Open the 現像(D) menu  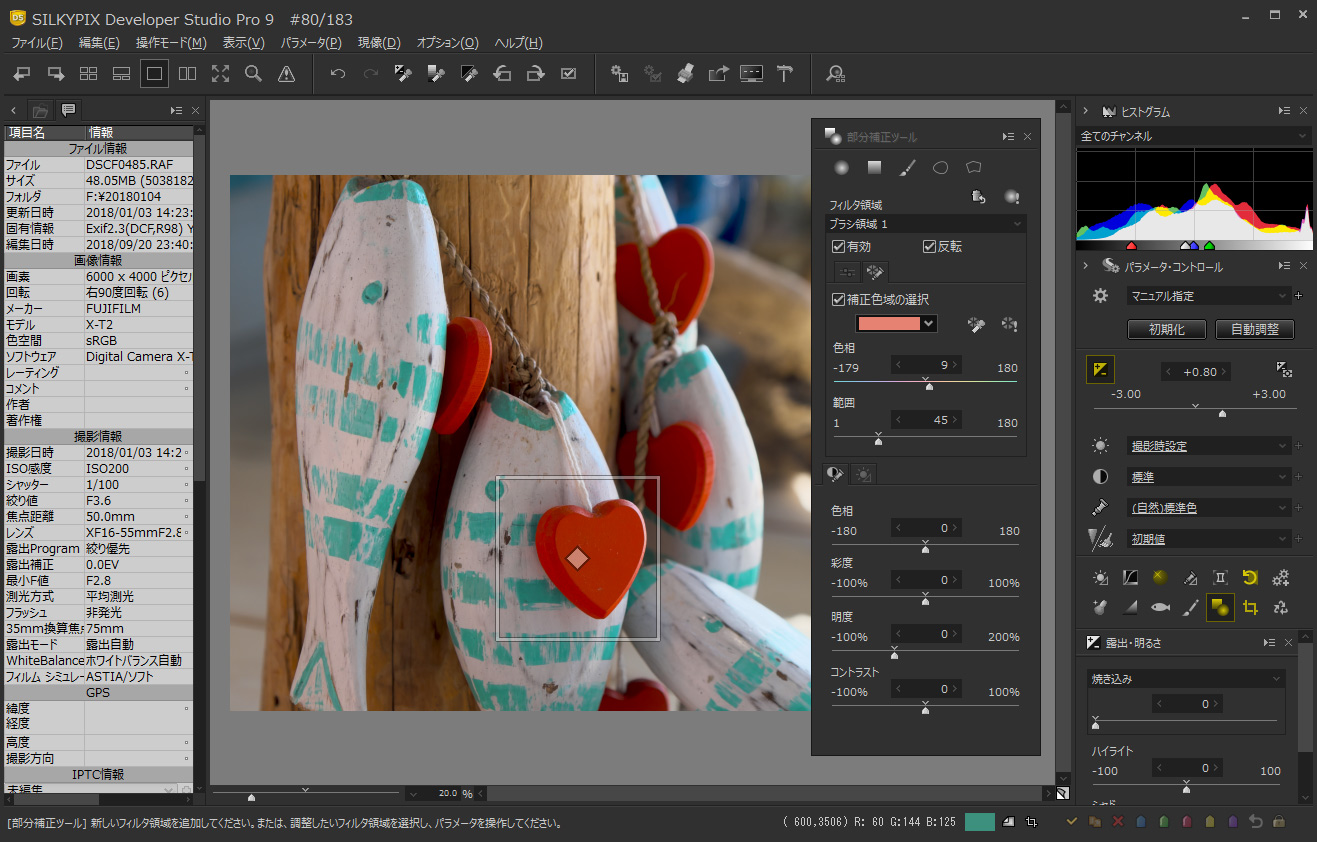[x=379, y=43]
